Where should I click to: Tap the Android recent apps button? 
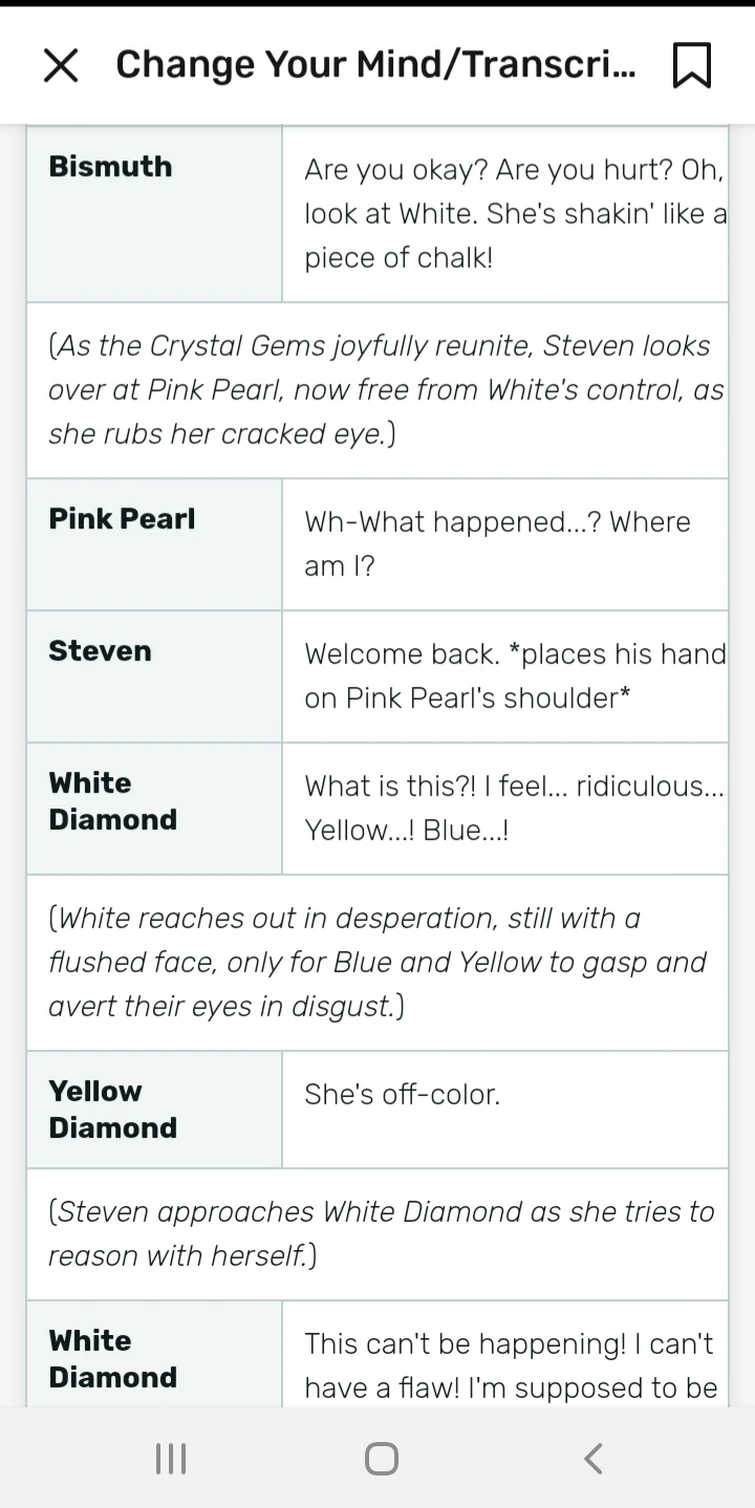click(171, 1458)
